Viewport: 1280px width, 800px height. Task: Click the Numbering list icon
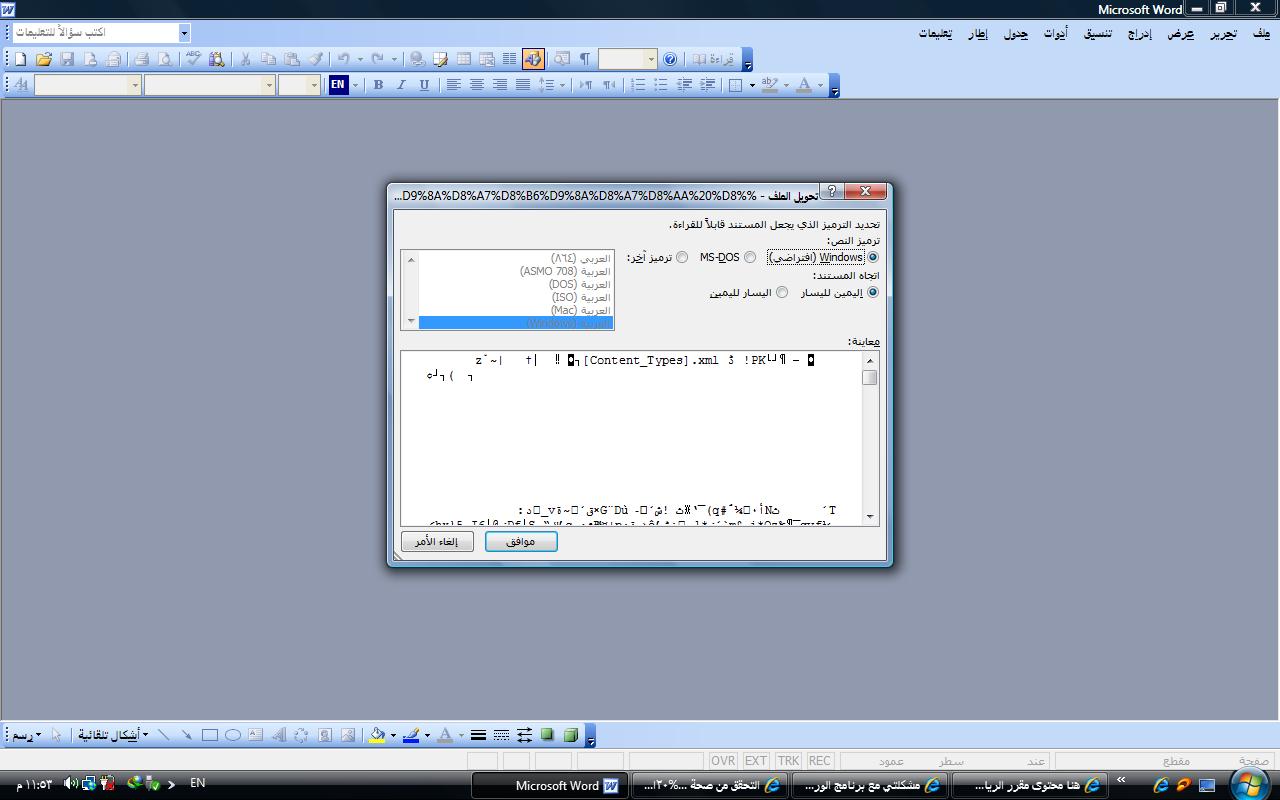click(x=638, y=85)
